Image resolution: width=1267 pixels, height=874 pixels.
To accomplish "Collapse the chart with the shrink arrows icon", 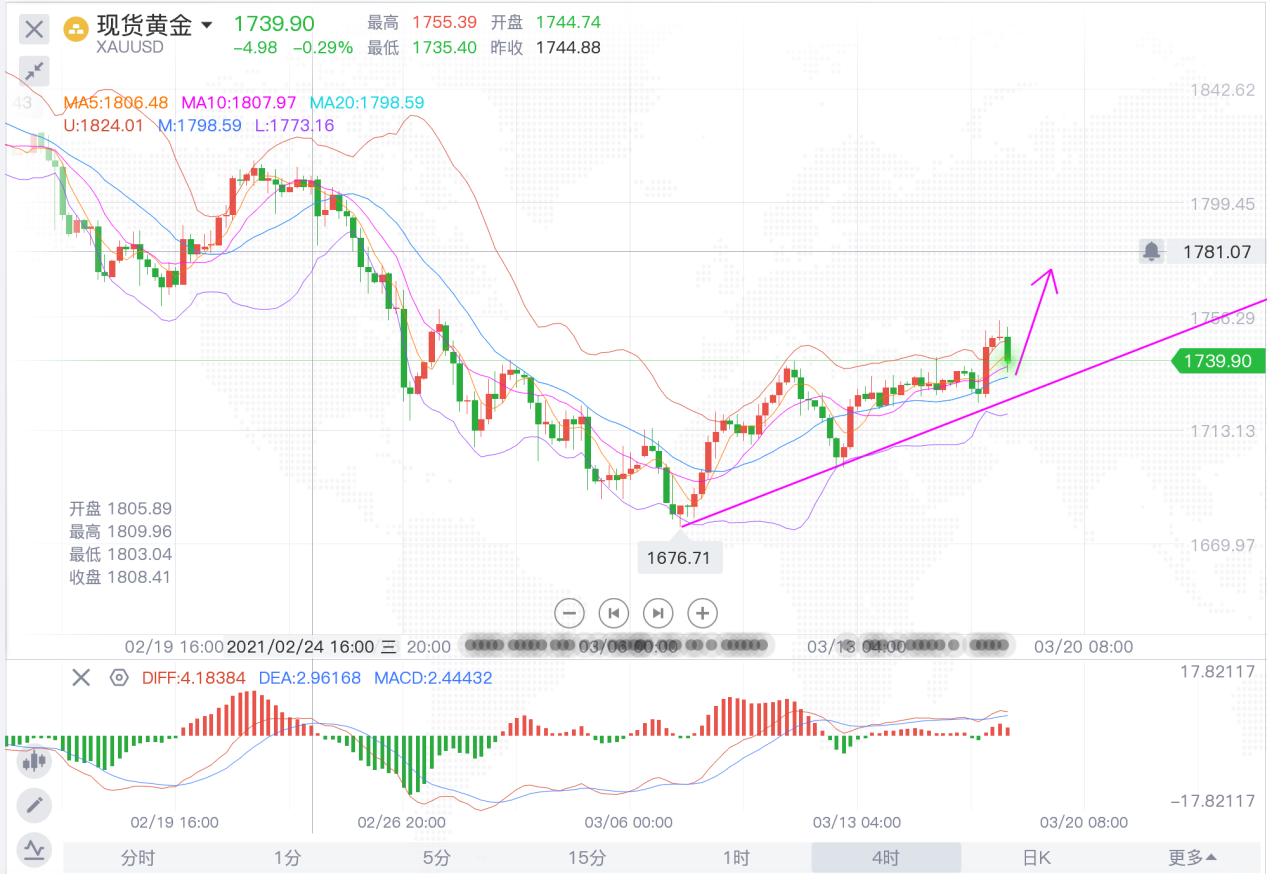I will (x=34, y=71).
